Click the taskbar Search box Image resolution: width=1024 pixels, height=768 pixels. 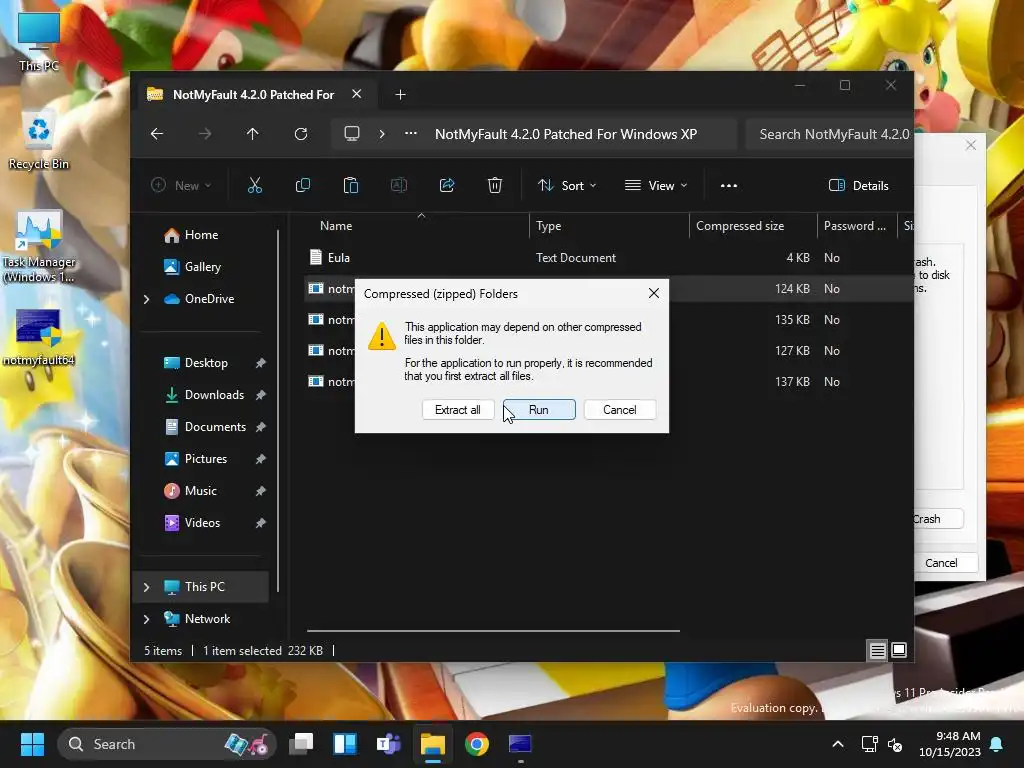(x=167, y=744)
